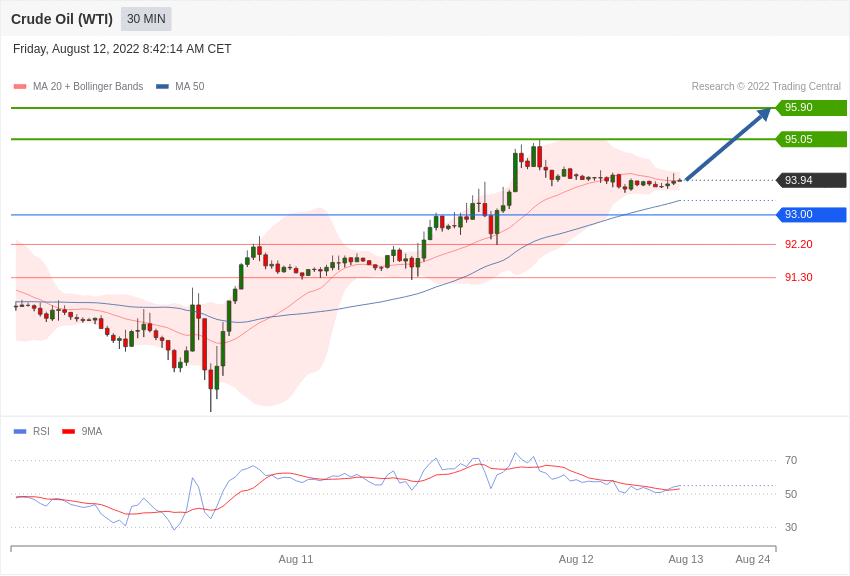The image size is (850, 576).
Task: Click the 9MA red legend swatch
Action: 69,431
